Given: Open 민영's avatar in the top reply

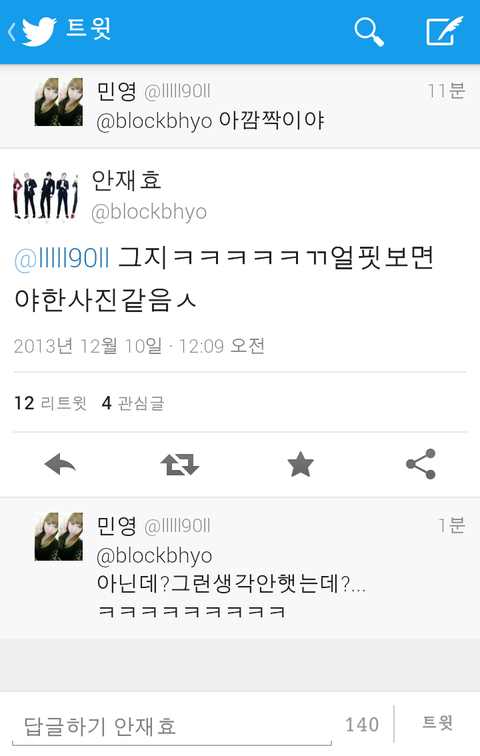Looking at the screenshot, I should click(59, 102).
